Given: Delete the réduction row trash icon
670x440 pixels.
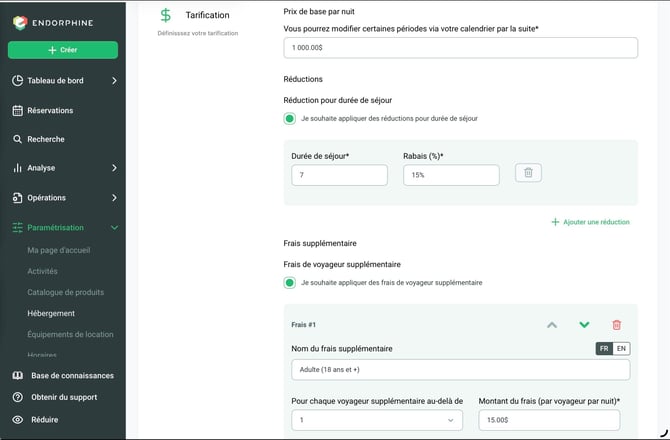Looking at the screenshot, I should (x=528, y=173).
